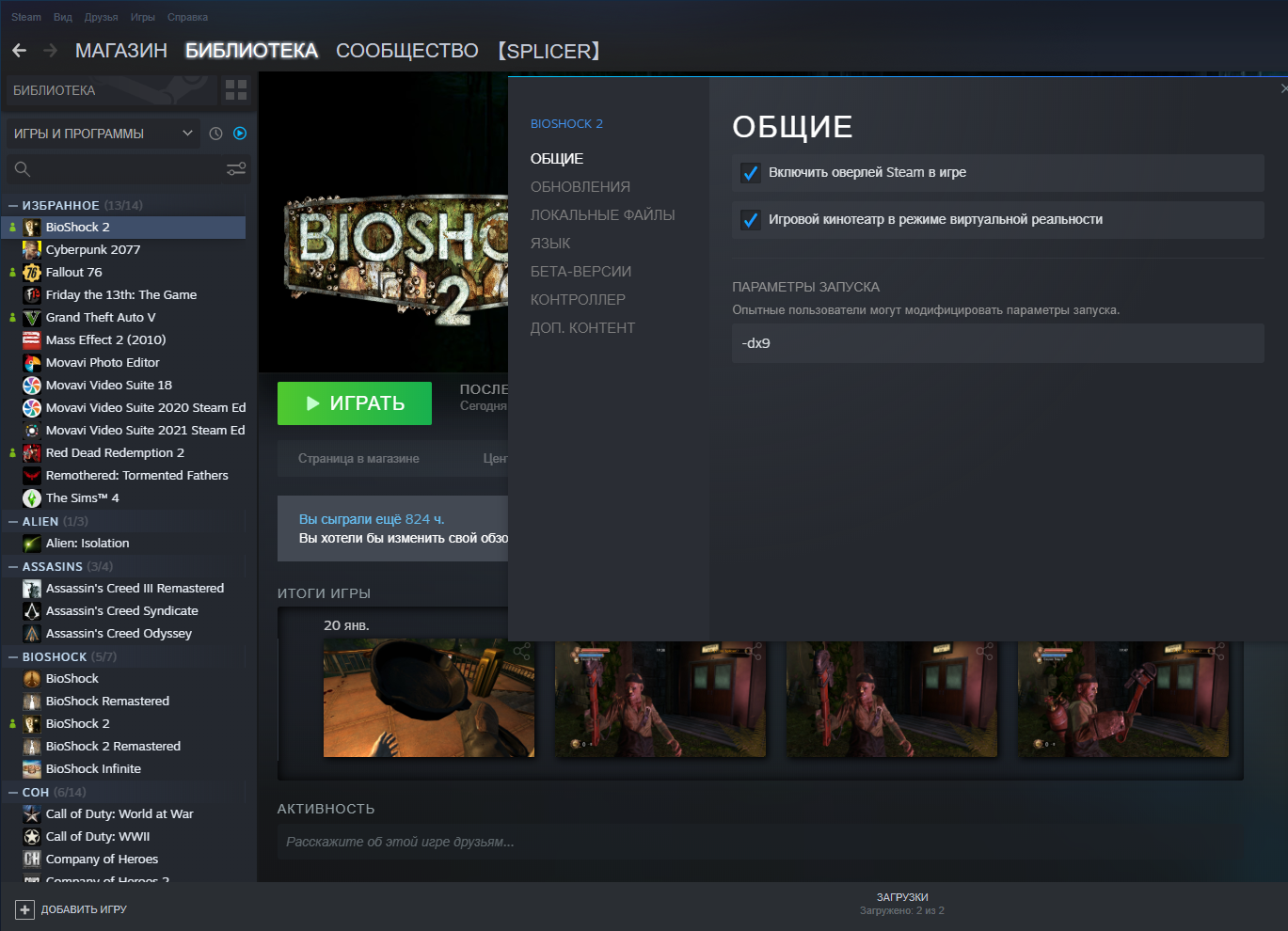Click the Remothered: Tormented Fathers icon
The width and height of the screenshot is (1288, 931).
pos(32,476)
